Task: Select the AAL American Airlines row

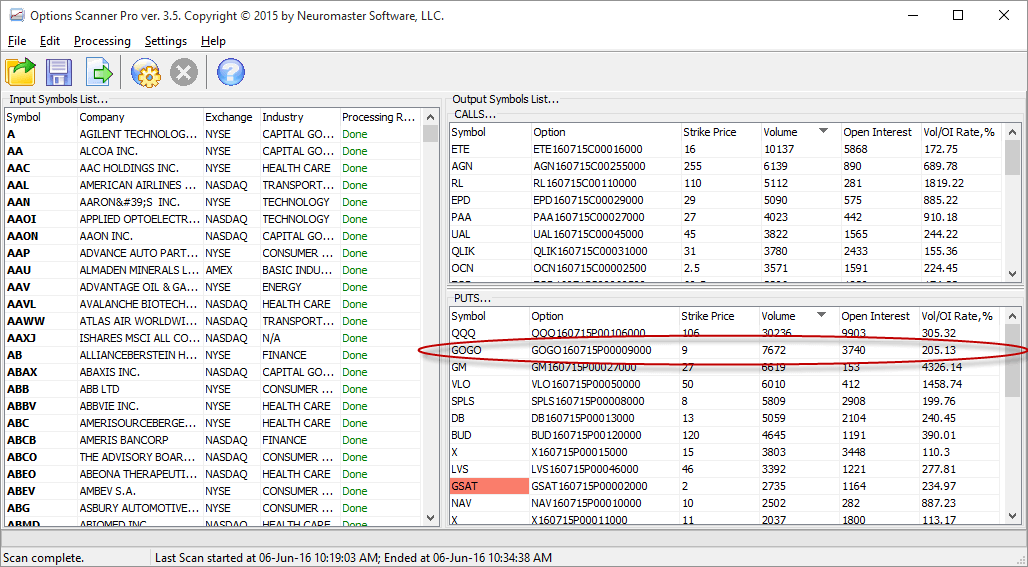Action: click(212, 186)
